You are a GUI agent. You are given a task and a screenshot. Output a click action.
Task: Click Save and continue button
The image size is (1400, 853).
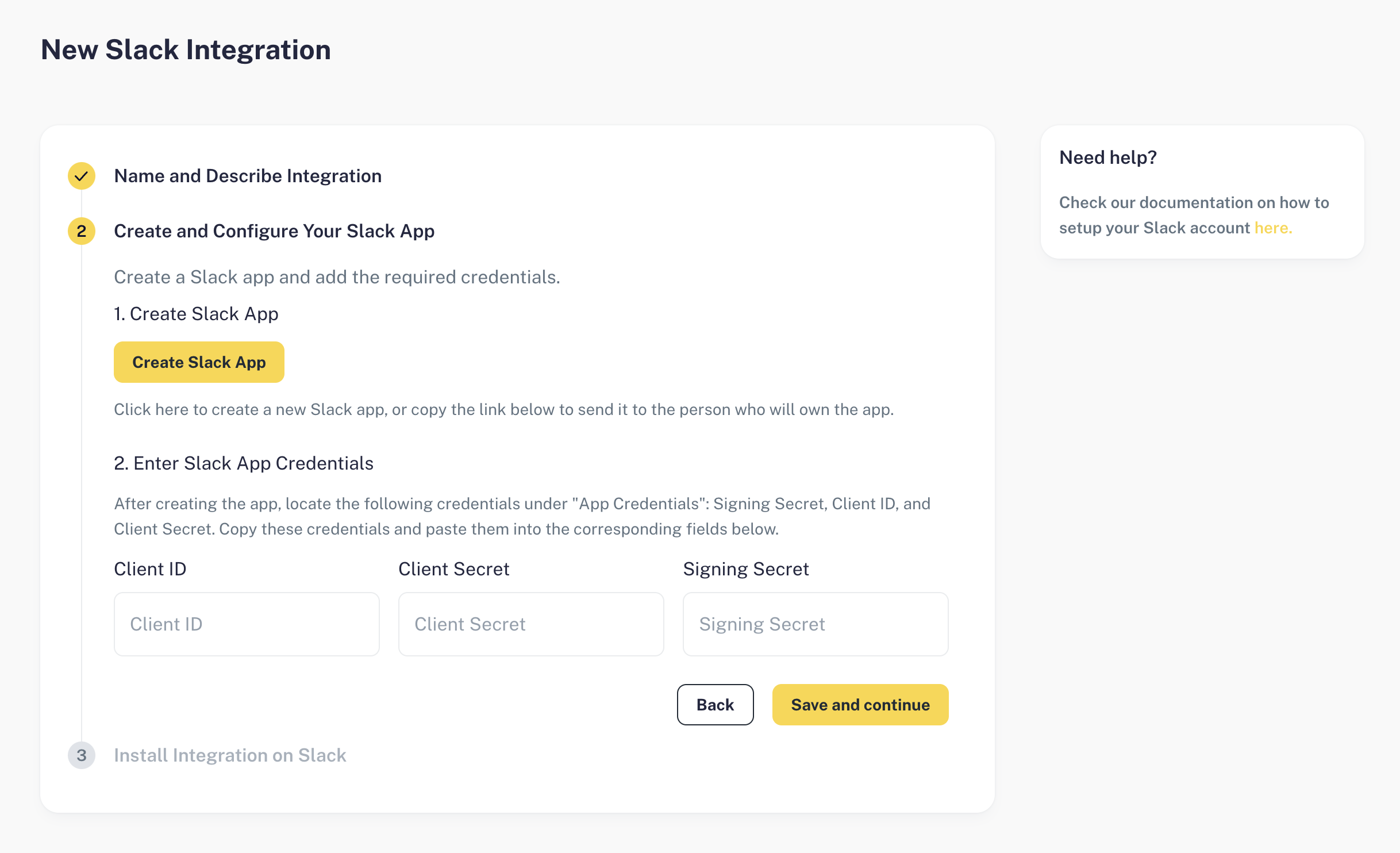tap(860, 705)
